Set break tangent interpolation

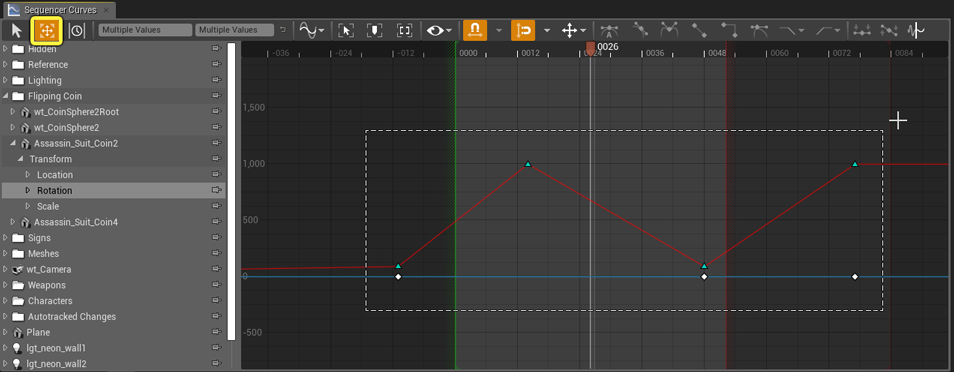[669, 30]
